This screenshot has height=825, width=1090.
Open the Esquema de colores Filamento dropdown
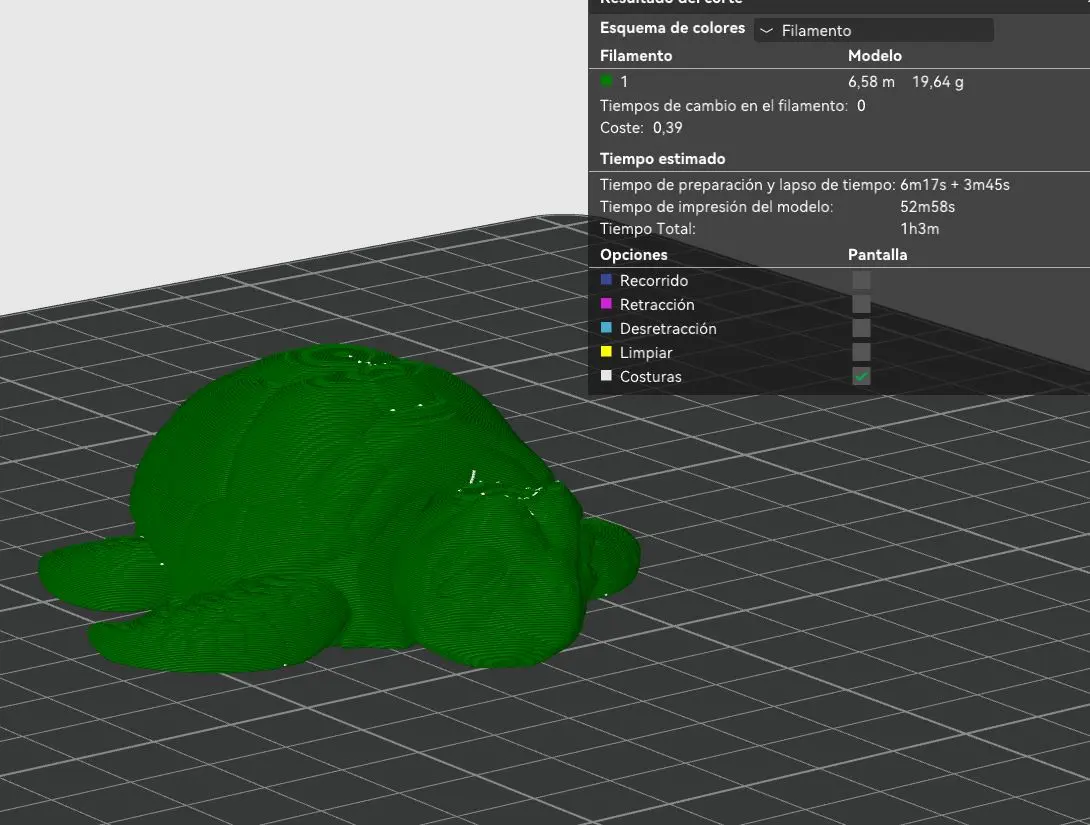[874, 31]
